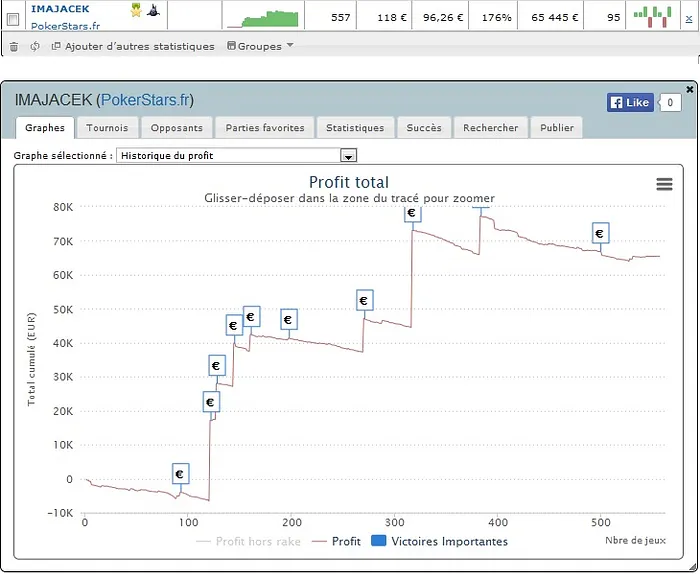Open the chart hamburger menu
The width and height of the screenshot is (700, 574).
[664, 184]
